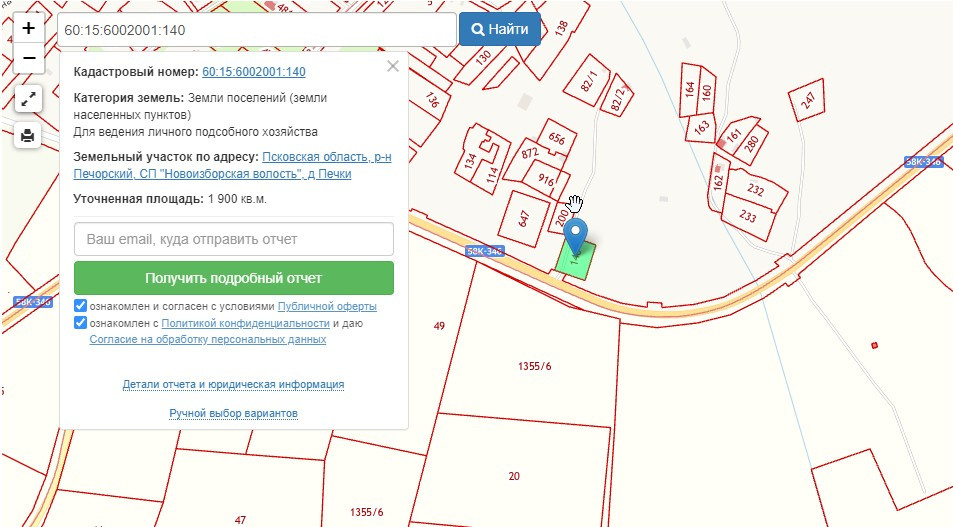This screenshot has width=953, height=527.
Task: Select parcel 233 on the map
Action: coord(748,216)
